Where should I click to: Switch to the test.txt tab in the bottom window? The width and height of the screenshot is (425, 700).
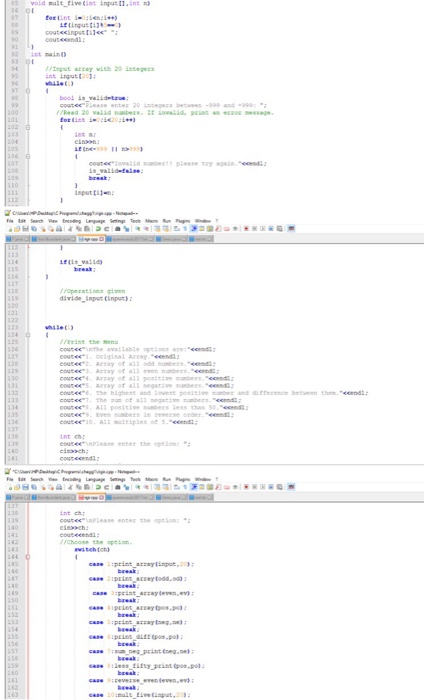coord(200,497)
